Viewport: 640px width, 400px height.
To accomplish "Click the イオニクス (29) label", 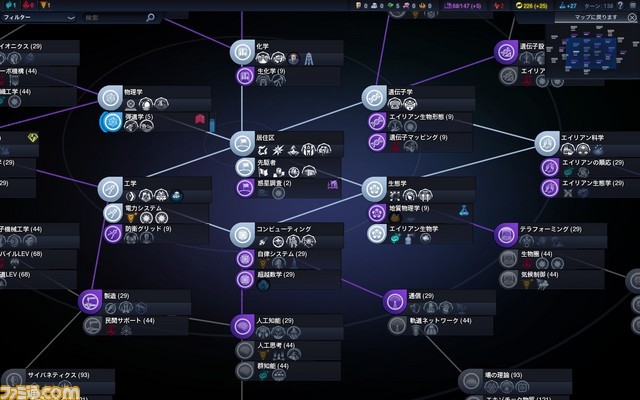I will tap(21, 47).
